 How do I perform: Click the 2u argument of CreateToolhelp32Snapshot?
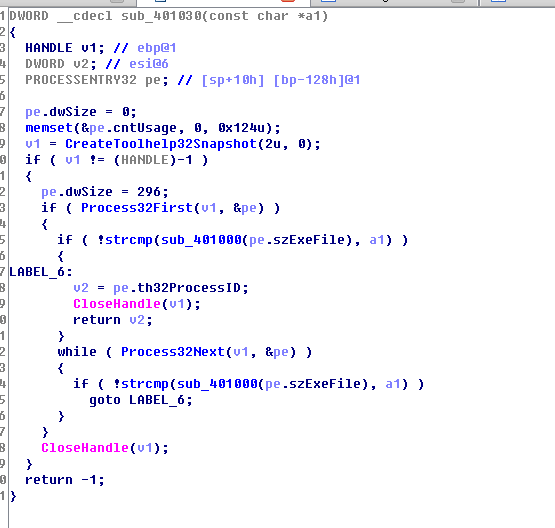click(273, 144)
